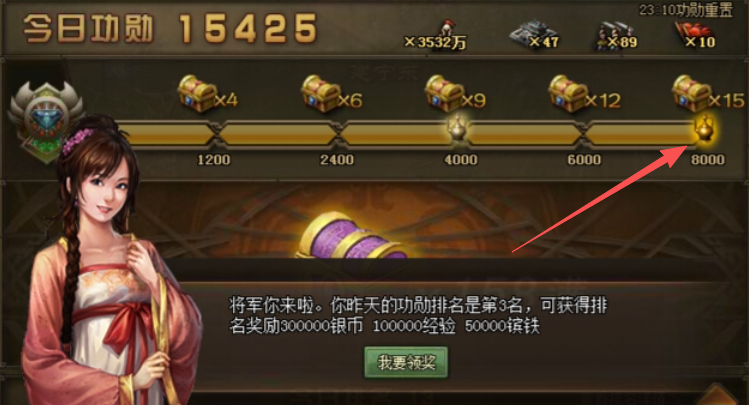Click the 今日功勋 15425 score display
The width and height of the screenshot is (749, 405).
click(x=170, y=28)
